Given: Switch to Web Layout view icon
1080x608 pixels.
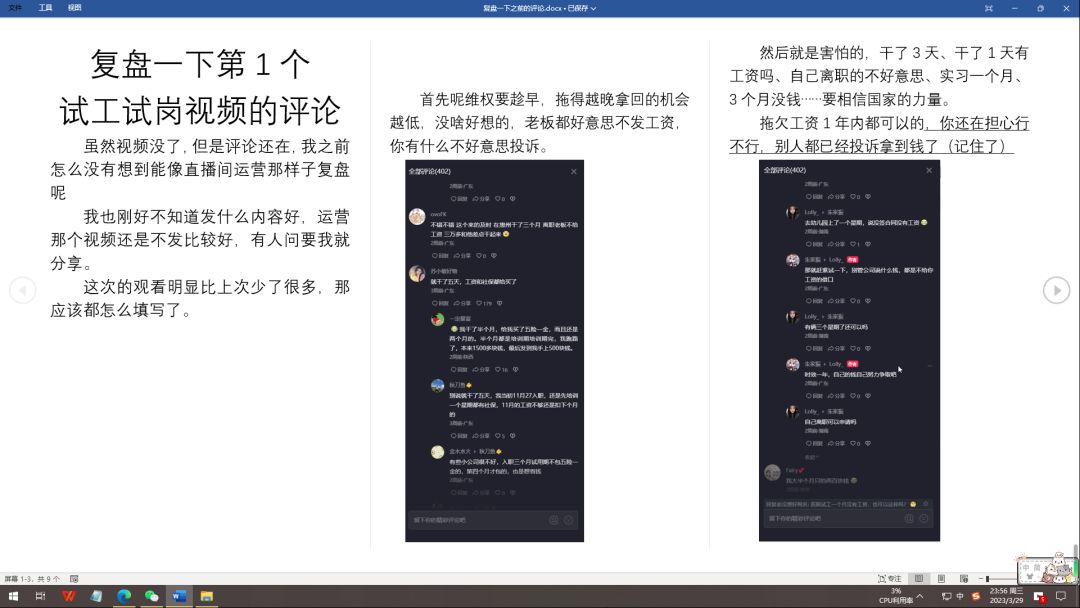Looking at the screenshot, I should (964, 579).
